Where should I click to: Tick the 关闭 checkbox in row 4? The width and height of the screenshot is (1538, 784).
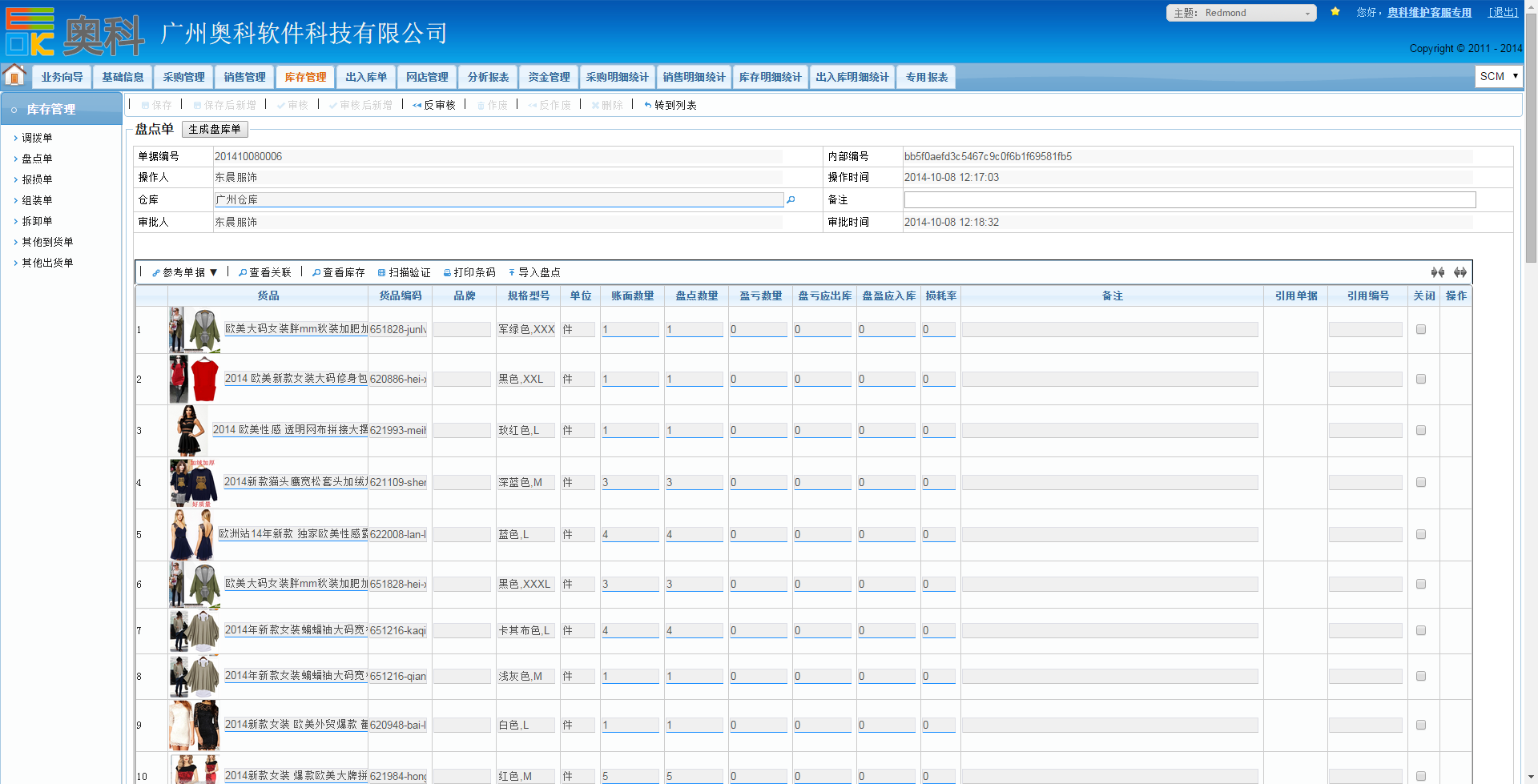[x=1421, y=482]
